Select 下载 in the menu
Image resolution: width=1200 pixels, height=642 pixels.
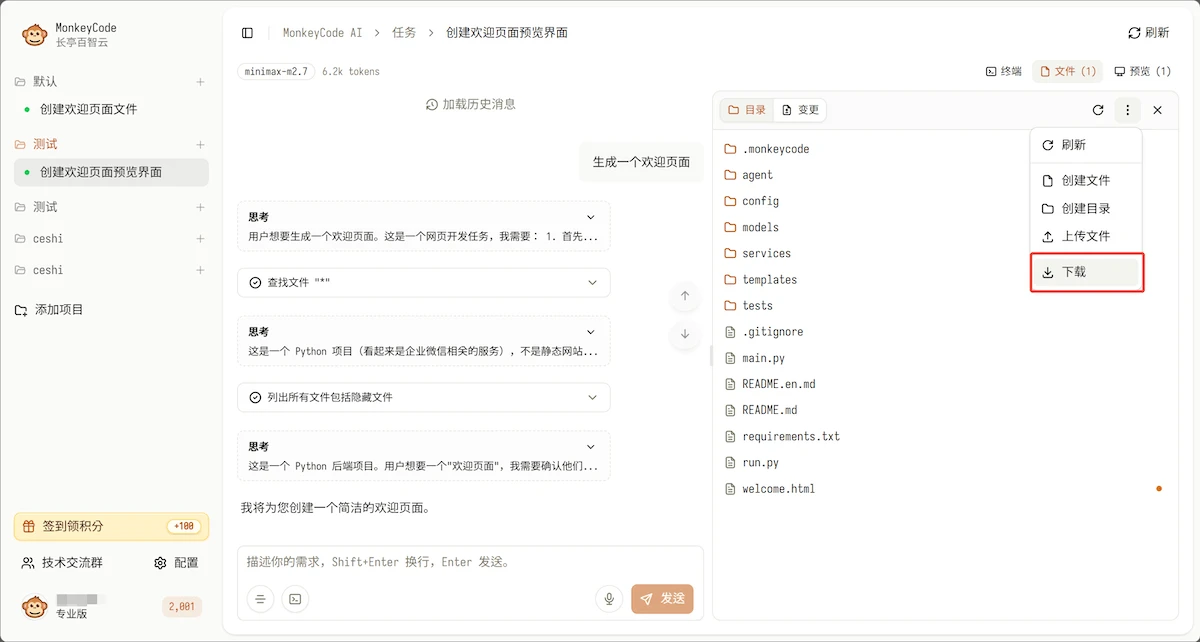pos(1086,272)
